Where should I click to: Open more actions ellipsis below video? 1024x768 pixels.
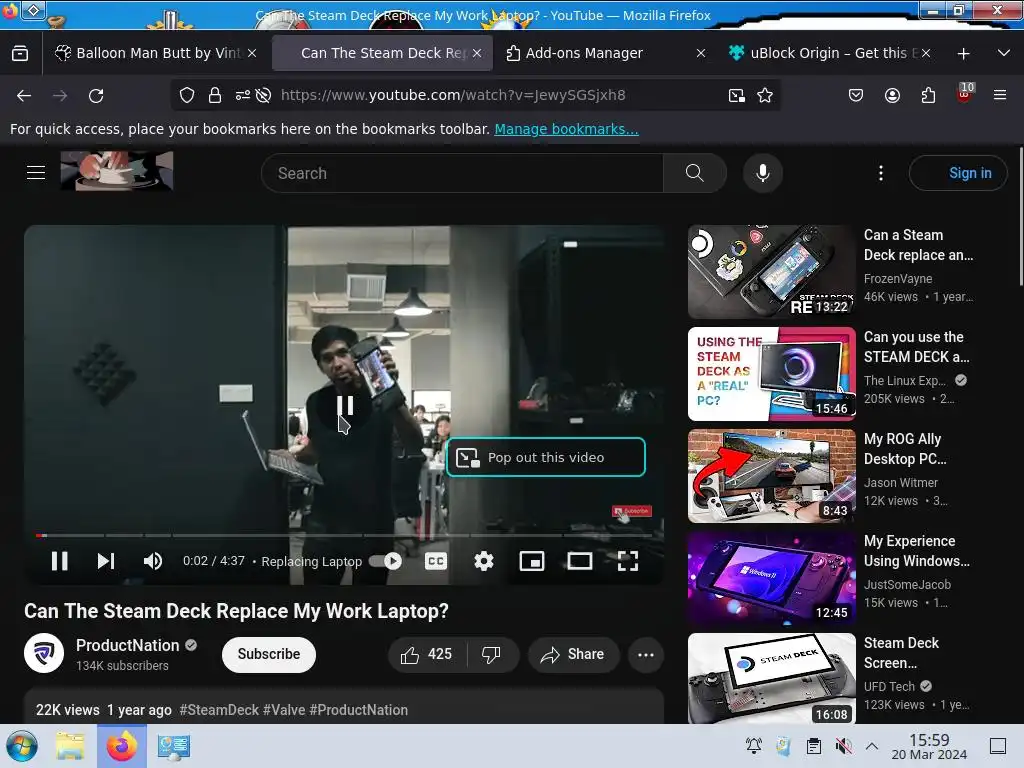click(646, 654)
